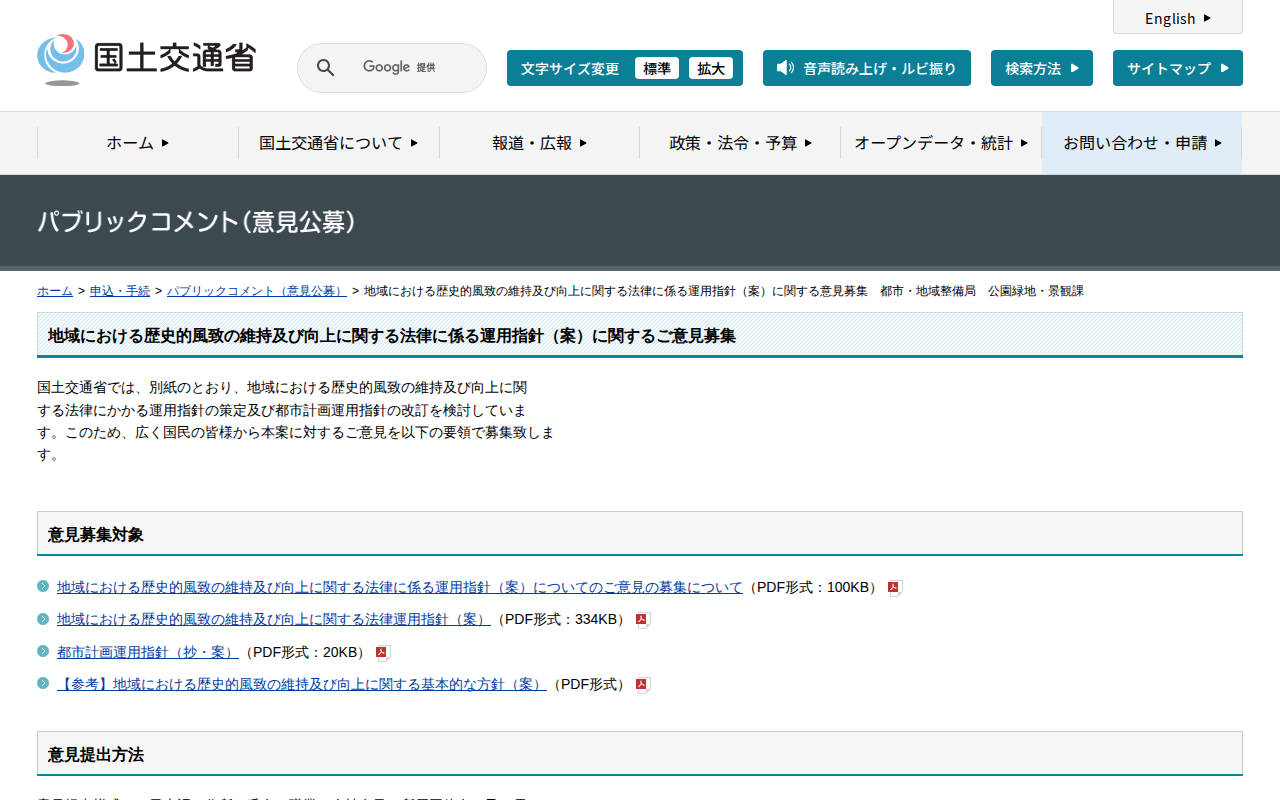Open the サイトマップ button
Viewport: 1280px width, 800px height.
click(x=1177, y=68)
